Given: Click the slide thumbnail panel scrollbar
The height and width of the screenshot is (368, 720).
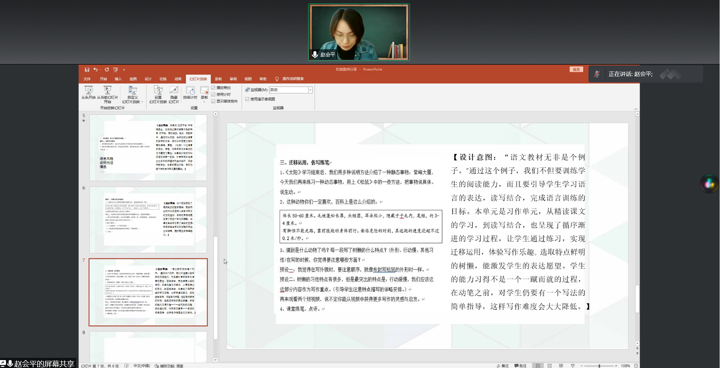Looking at the screenshot, I should (x=215, y=287).
